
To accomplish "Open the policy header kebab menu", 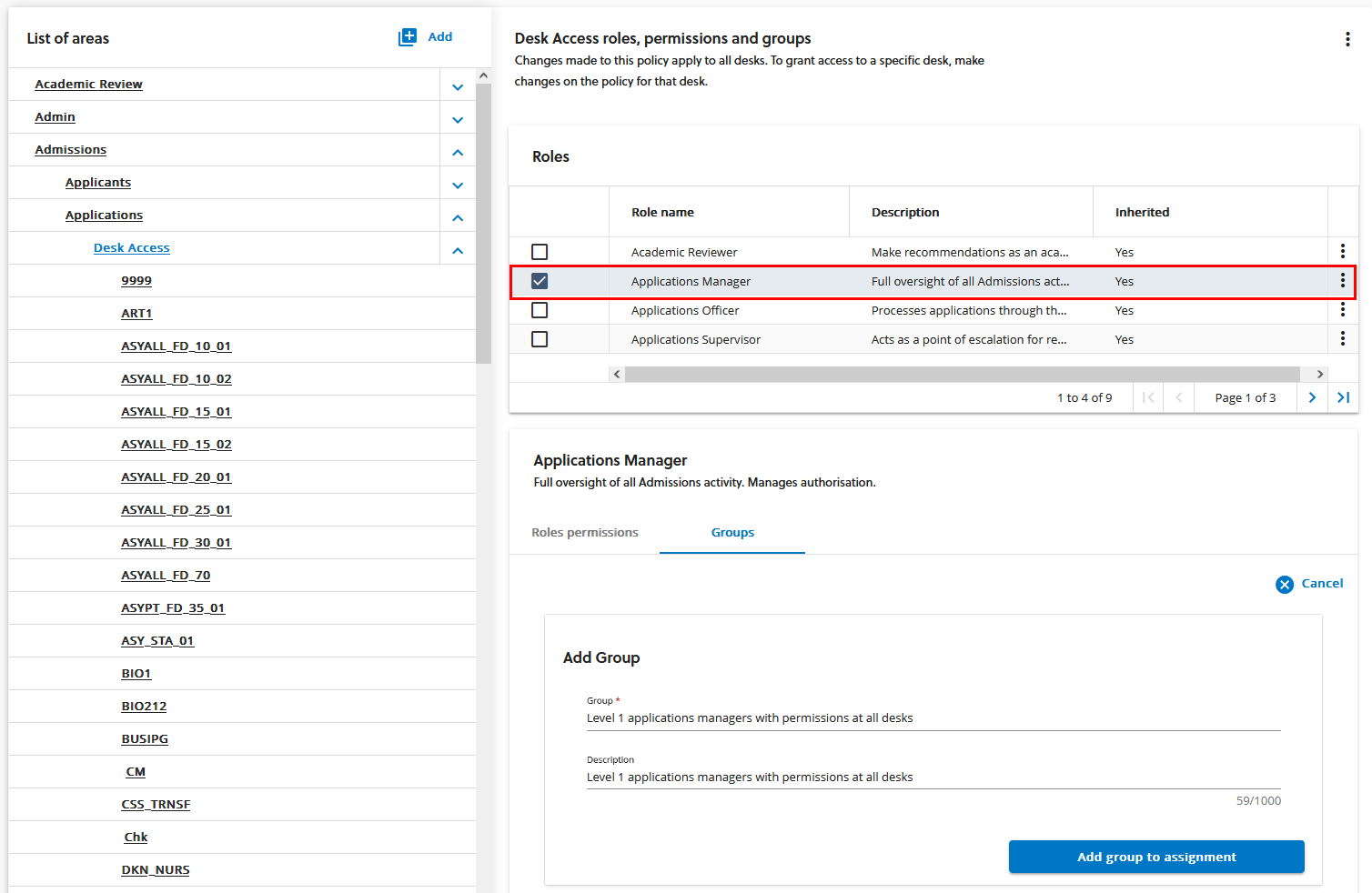I will tap(1347, 39).
